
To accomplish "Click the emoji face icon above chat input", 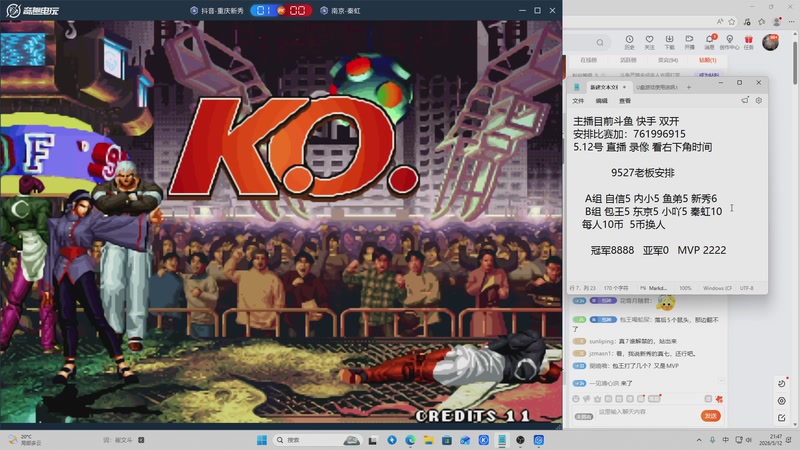I will pyautogui.click(x=576, y=399).
